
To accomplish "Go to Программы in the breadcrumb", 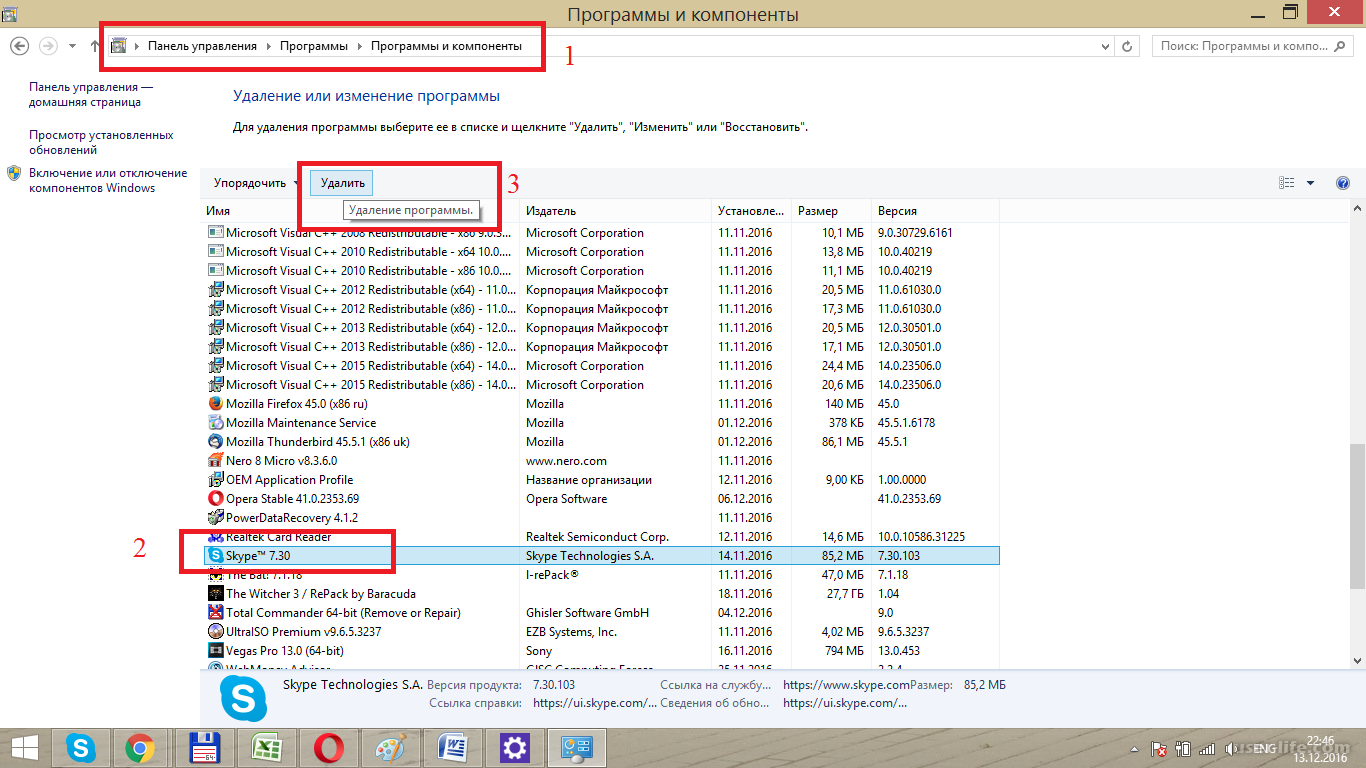I will 314,46.
